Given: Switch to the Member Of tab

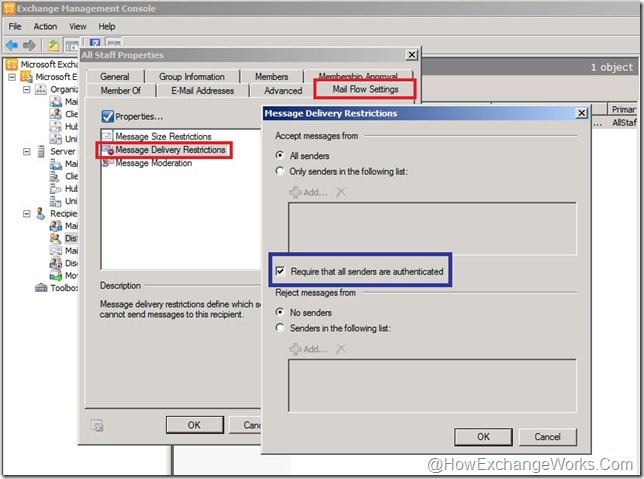Looking at the screenshot, I should (x=120, y=90).
